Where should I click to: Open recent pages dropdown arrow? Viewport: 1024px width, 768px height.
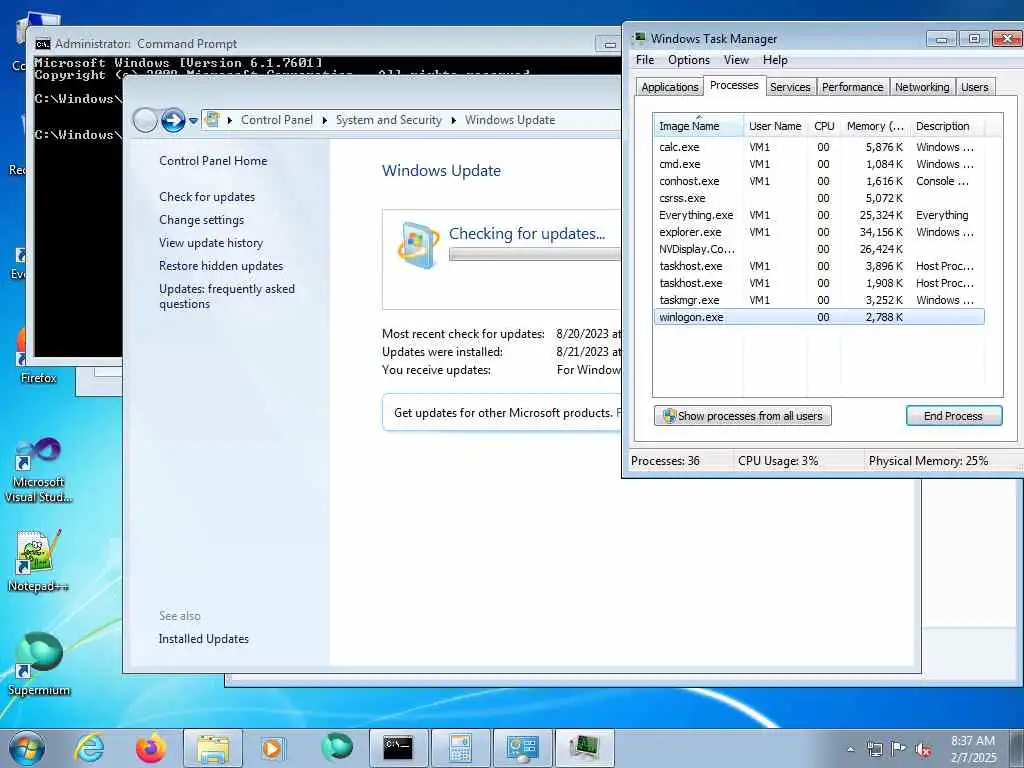[x=193, y=121]
